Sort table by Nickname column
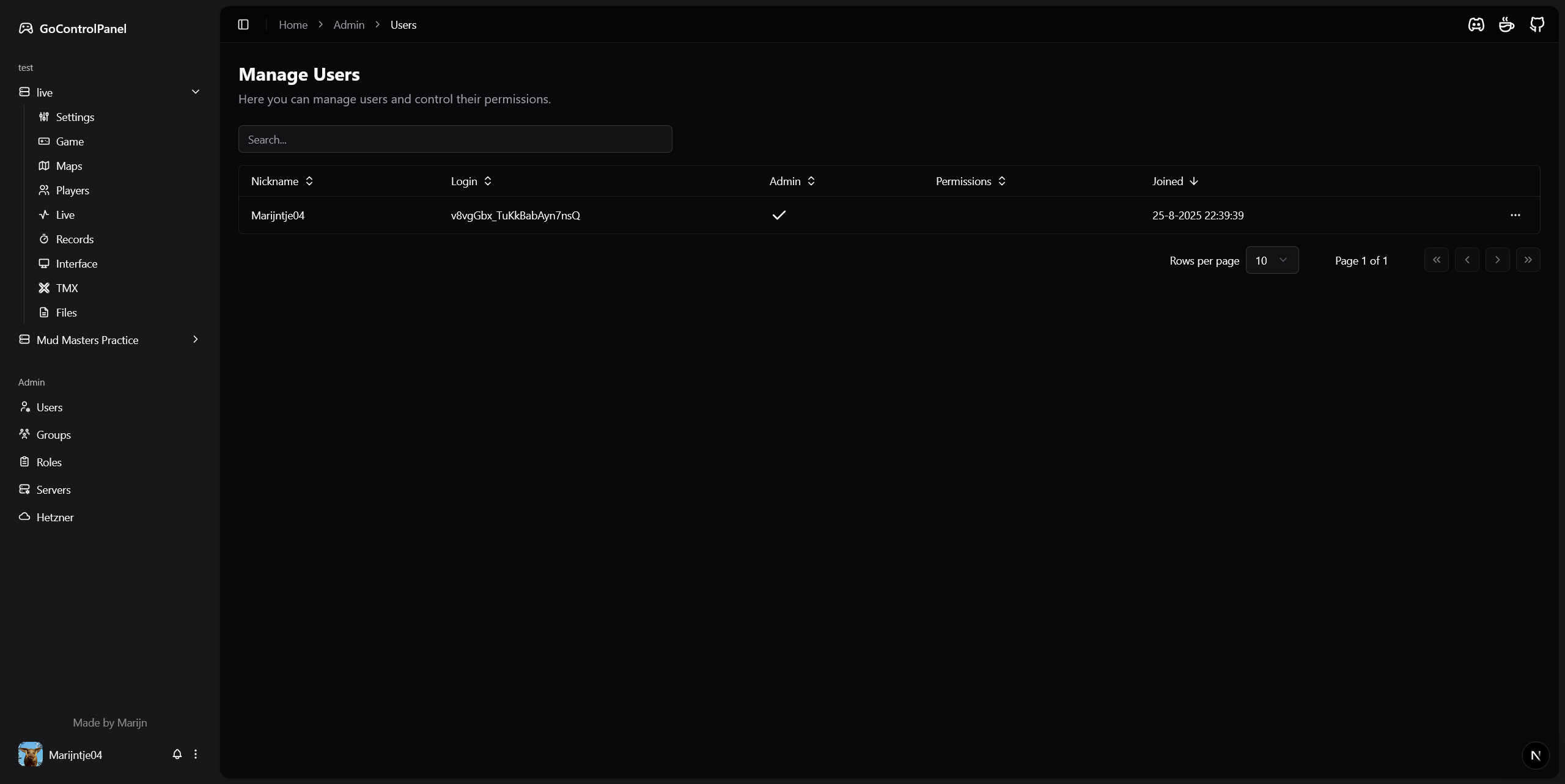The height and width of the screenshot is (784, 1565). [282, 181]
